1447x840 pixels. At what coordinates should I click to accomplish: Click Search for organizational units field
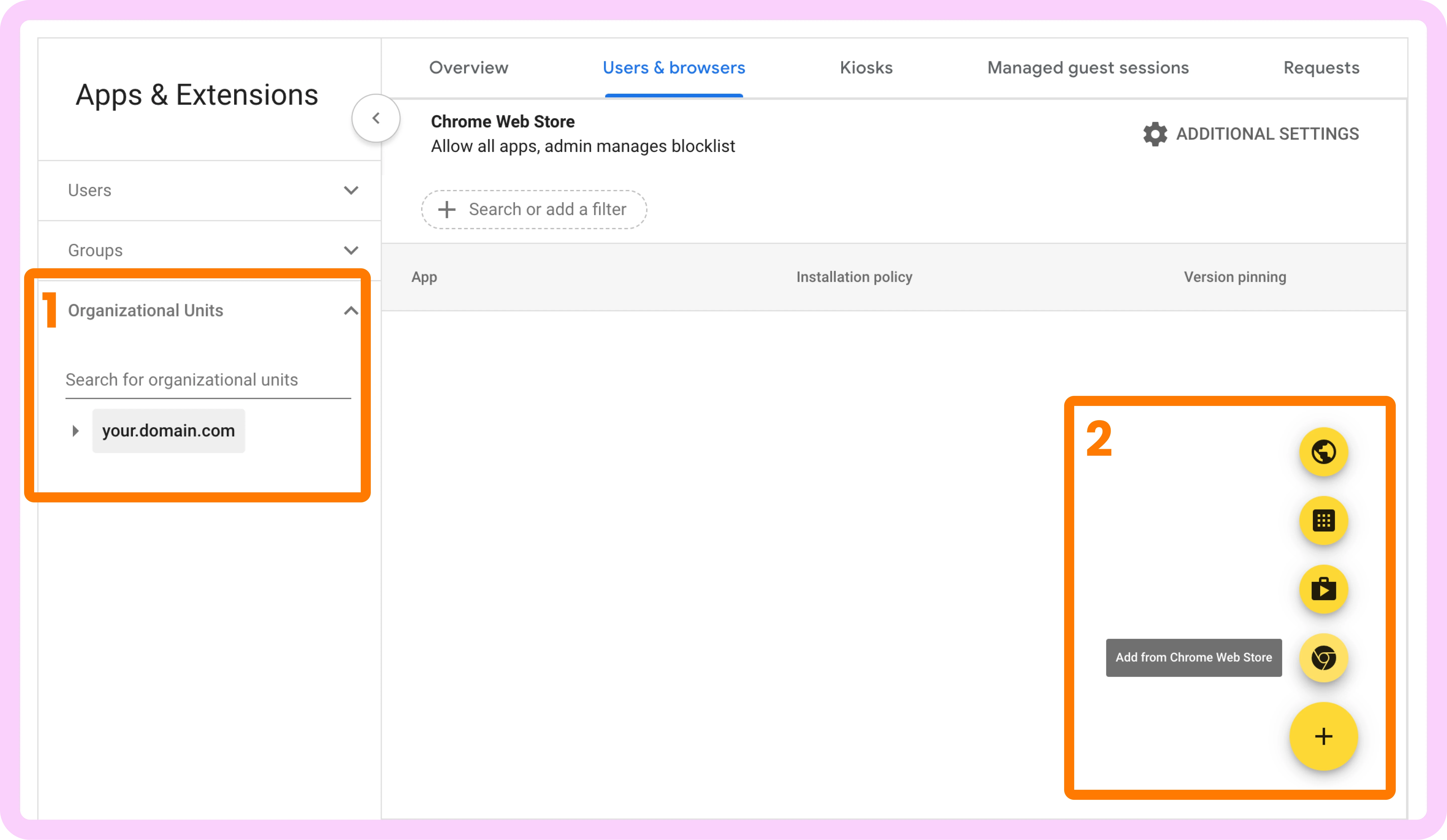point(208,380)
